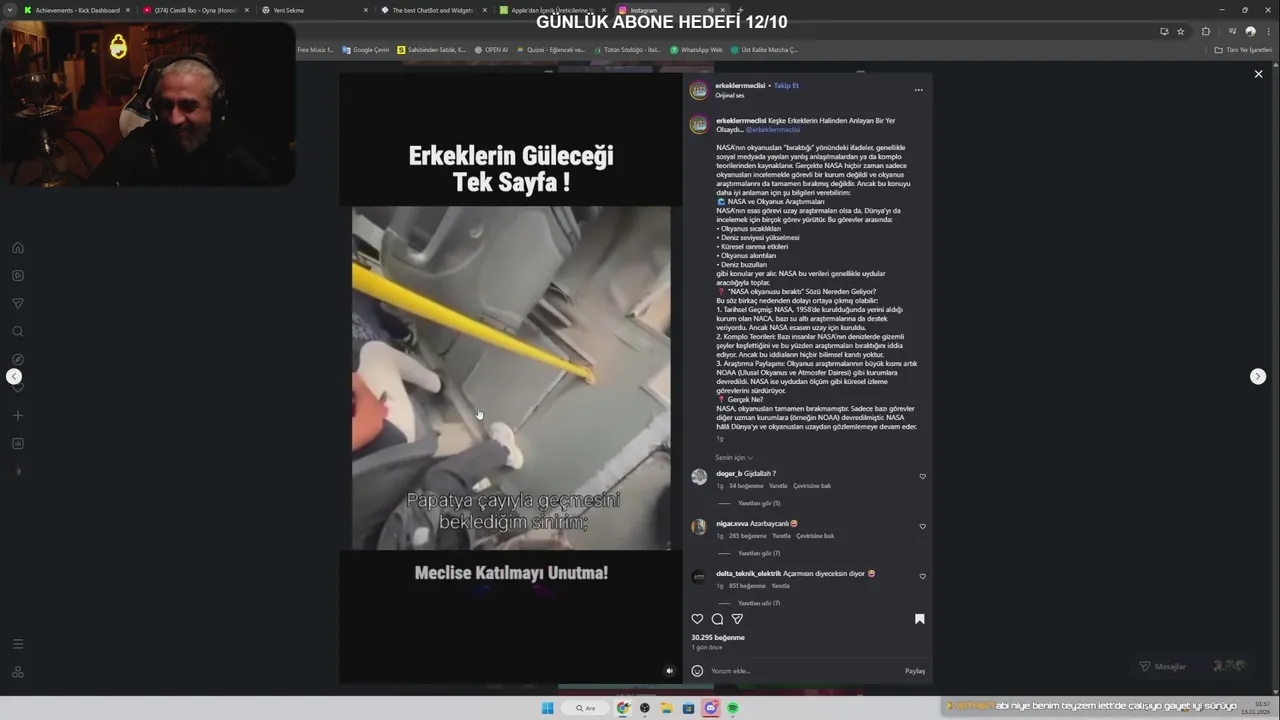
Task: Open the Chrome profile avatar
Action: pos(1250,31)
